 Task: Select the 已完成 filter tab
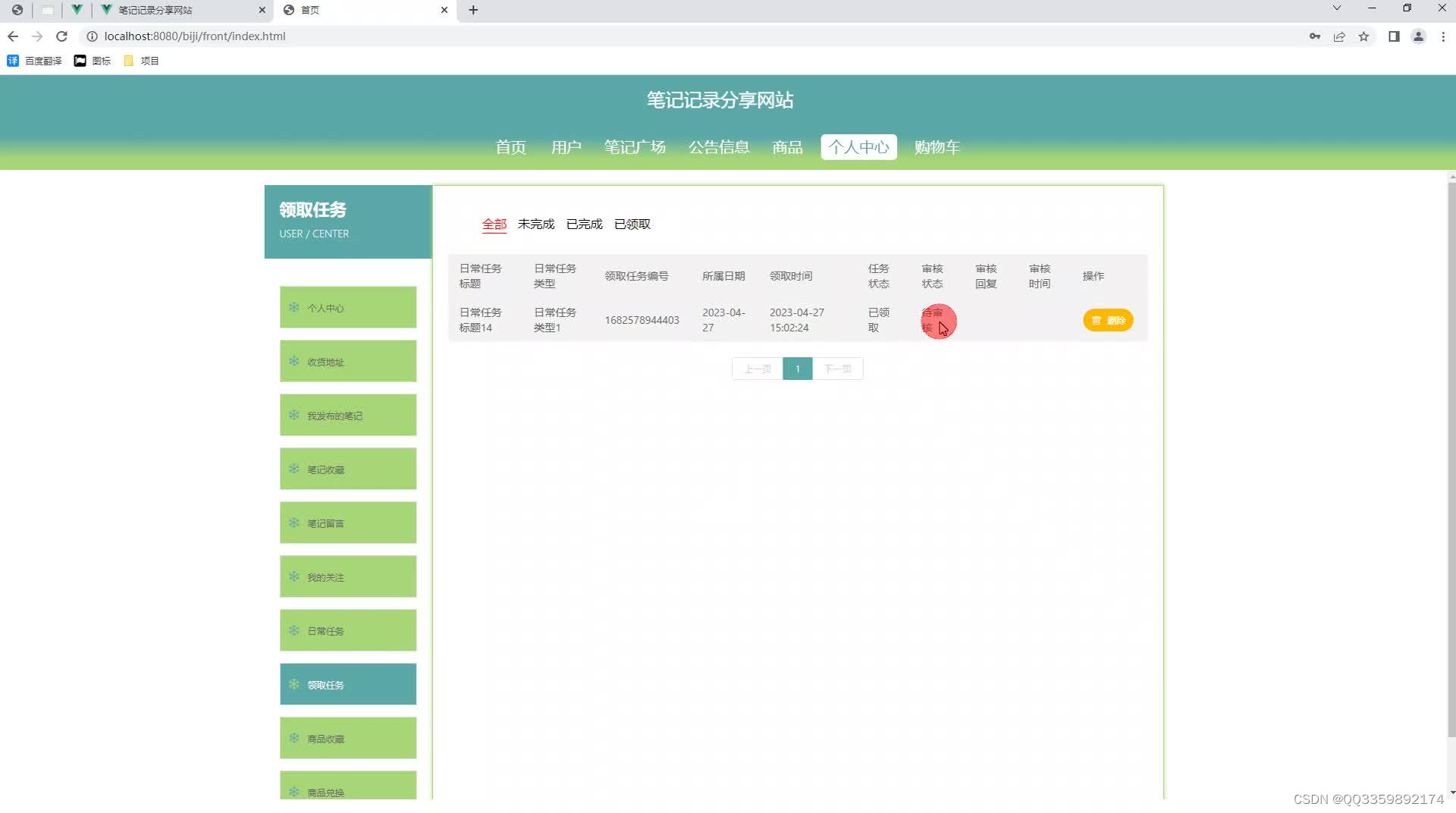click(x=585, y=224)
